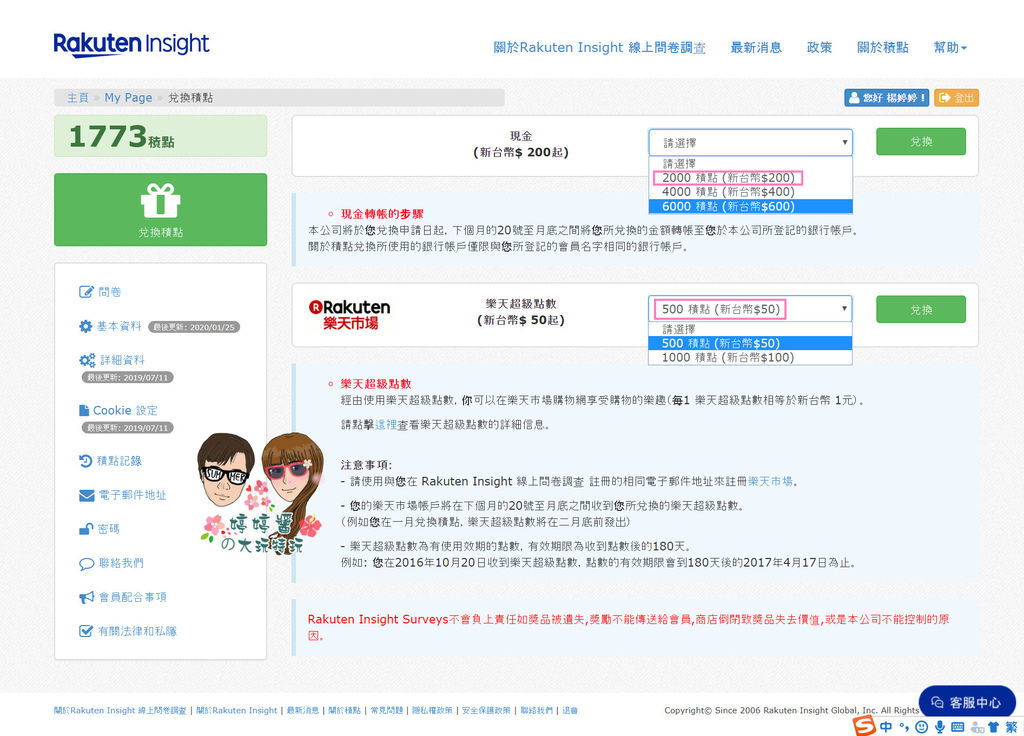
Task: Click the 1773 積點 balance box
Action: tap(161, 136)
